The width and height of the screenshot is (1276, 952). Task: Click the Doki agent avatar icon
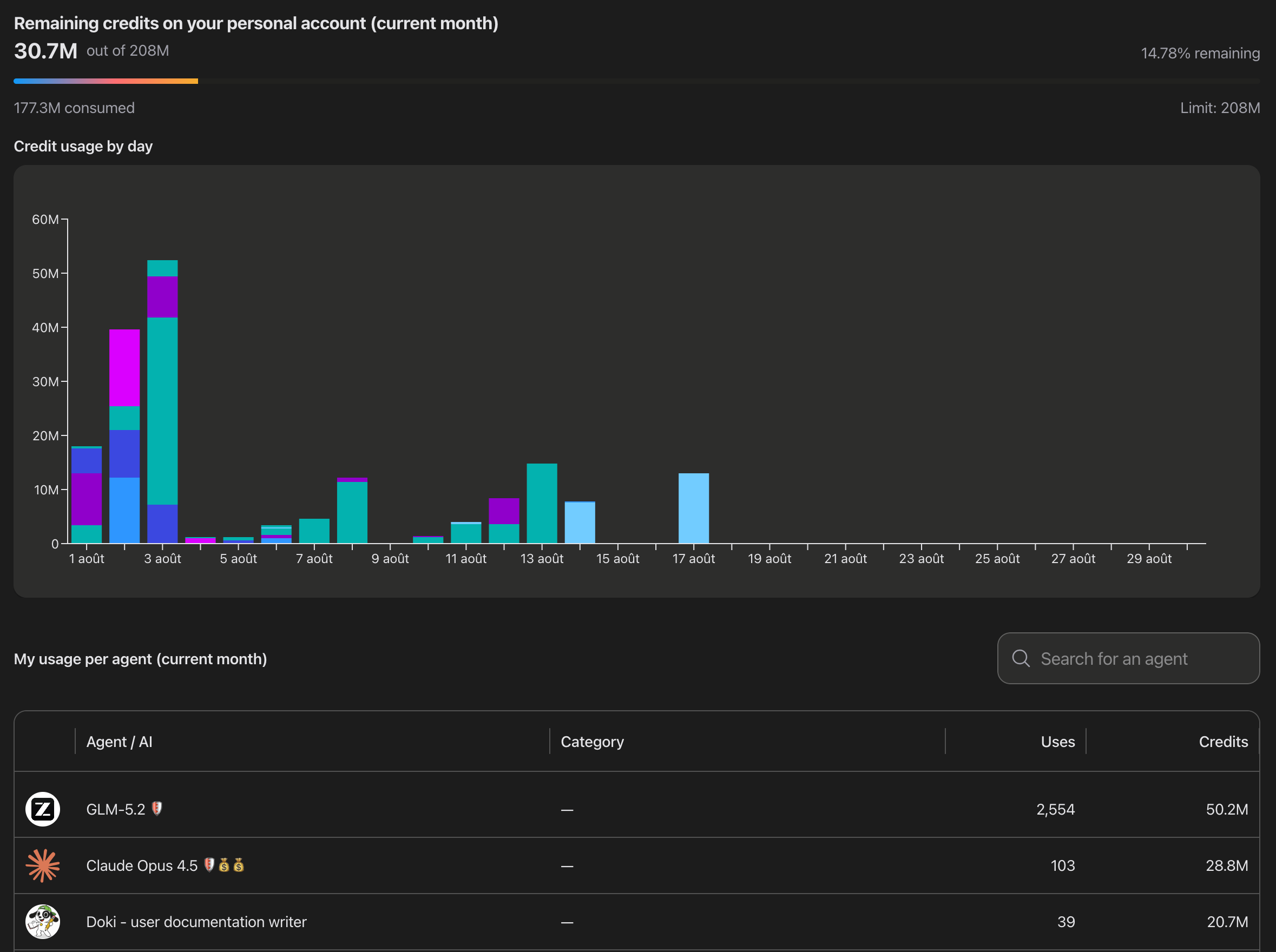43,922
